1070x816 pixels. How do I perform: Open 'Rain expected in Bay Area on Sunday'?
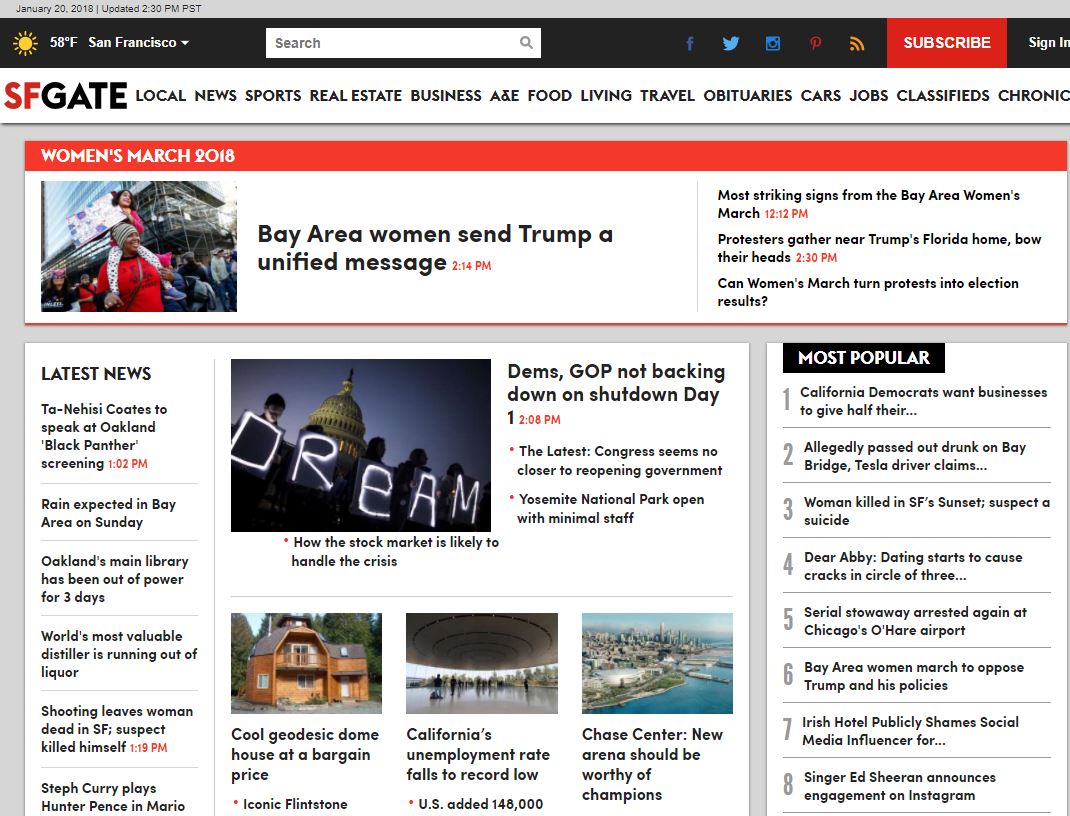(109, 513)
